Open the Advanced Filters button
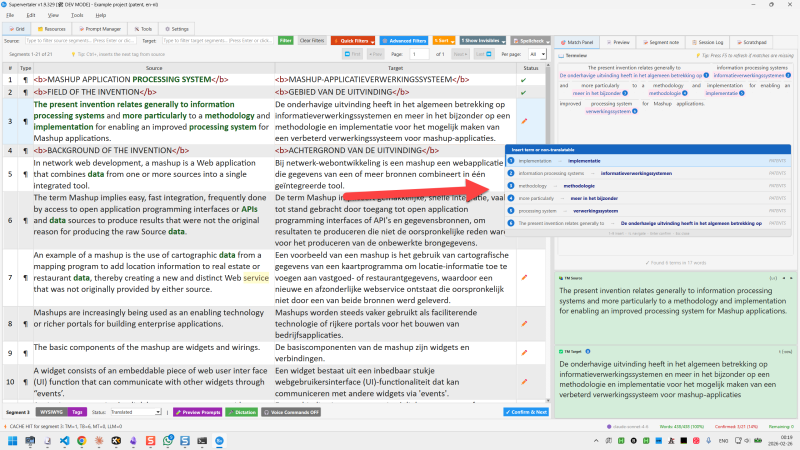 pos(404,41)
